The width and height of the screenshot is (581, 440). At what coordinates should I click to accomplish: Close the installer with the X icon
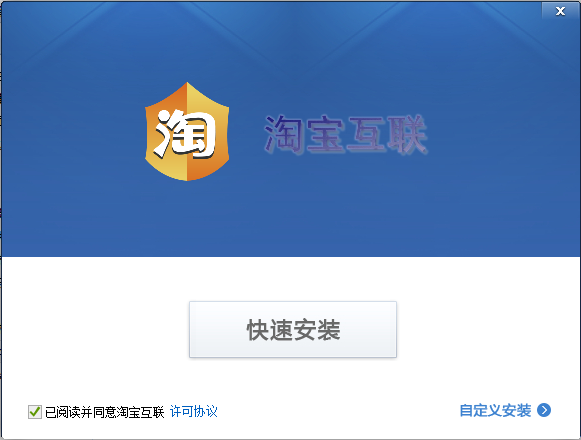pos(560,11)
